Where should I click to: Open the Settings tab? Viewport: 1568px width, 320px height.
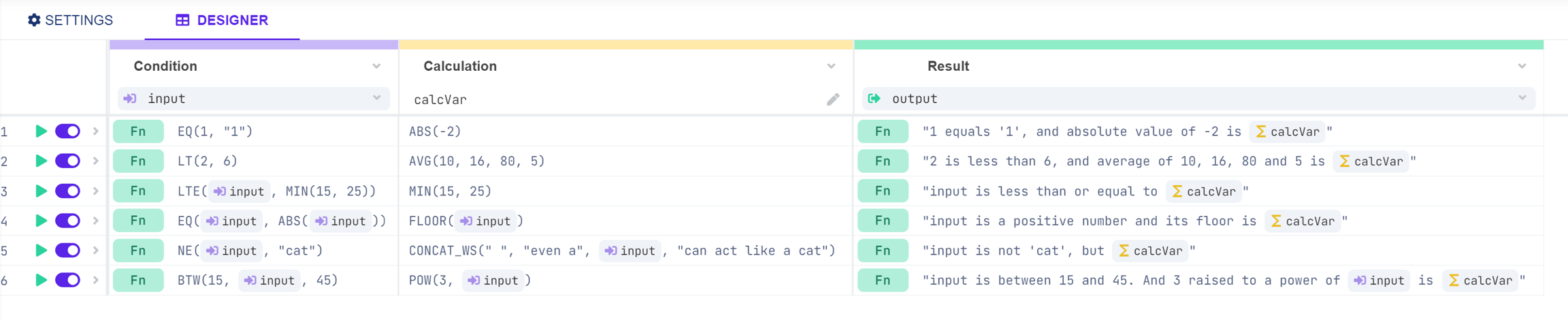coord(70,20)
